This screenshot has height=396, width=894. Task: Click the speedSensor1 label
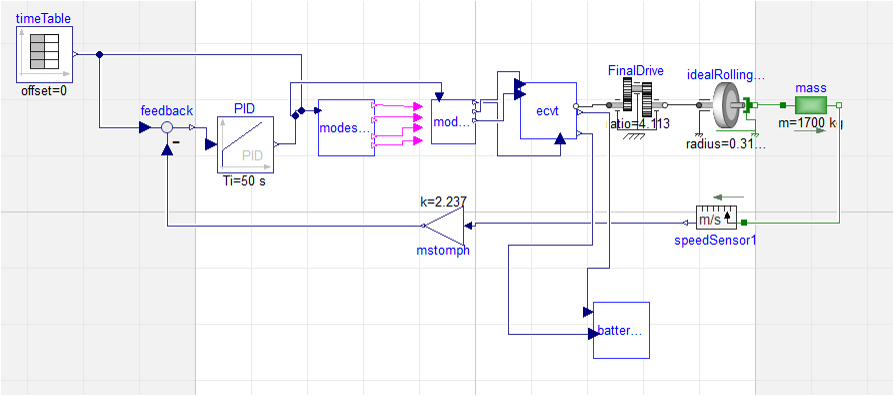click(x=715, y=241)
